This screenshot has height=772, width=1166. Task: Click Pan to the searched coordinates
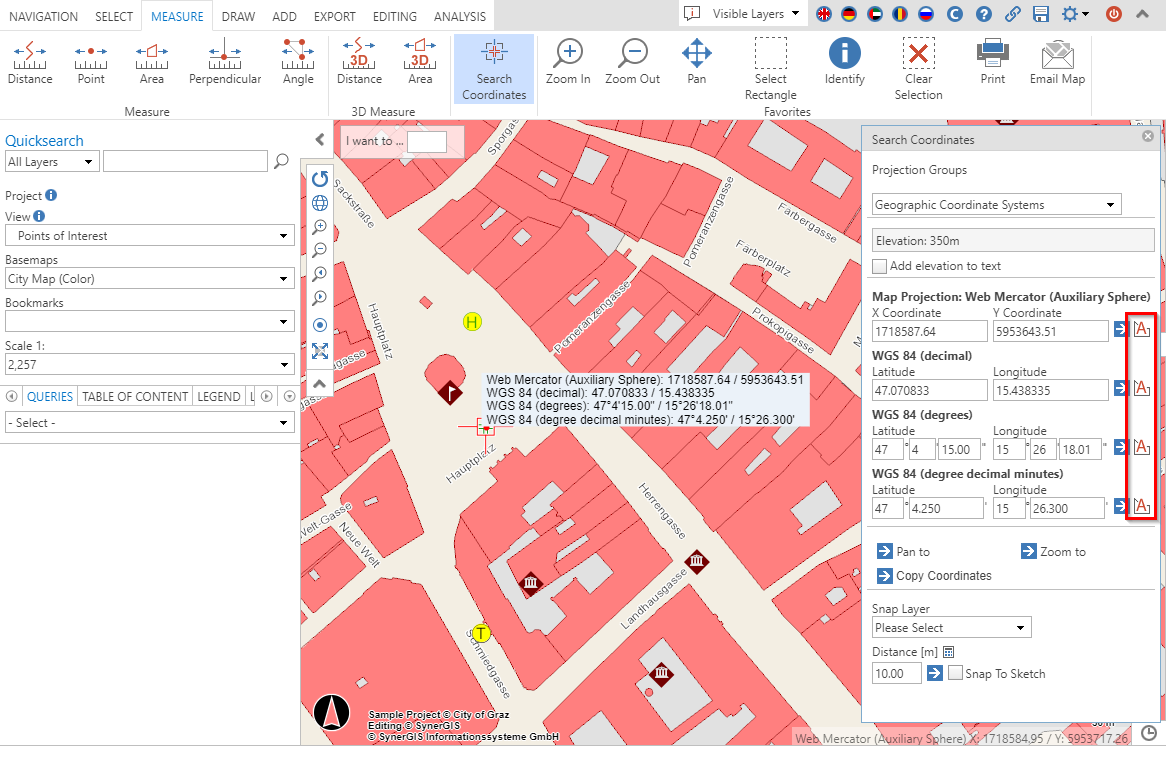click(903, 551)
